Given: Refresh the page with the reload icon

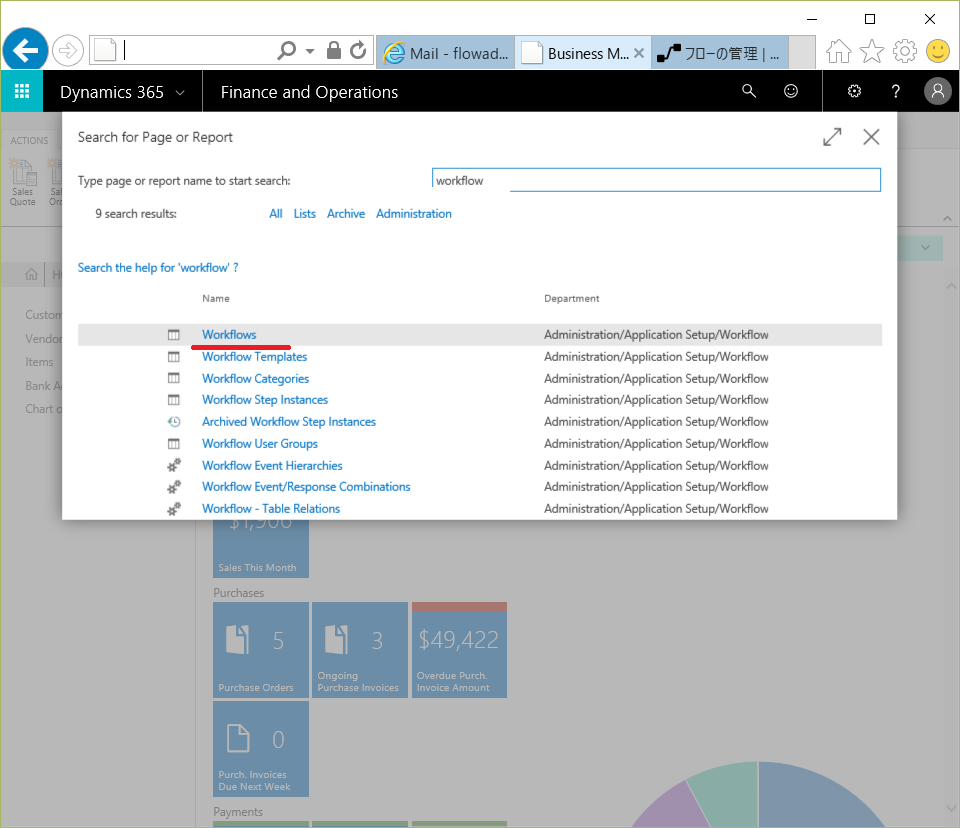Looking at the screenshot, I should (358, 50).
